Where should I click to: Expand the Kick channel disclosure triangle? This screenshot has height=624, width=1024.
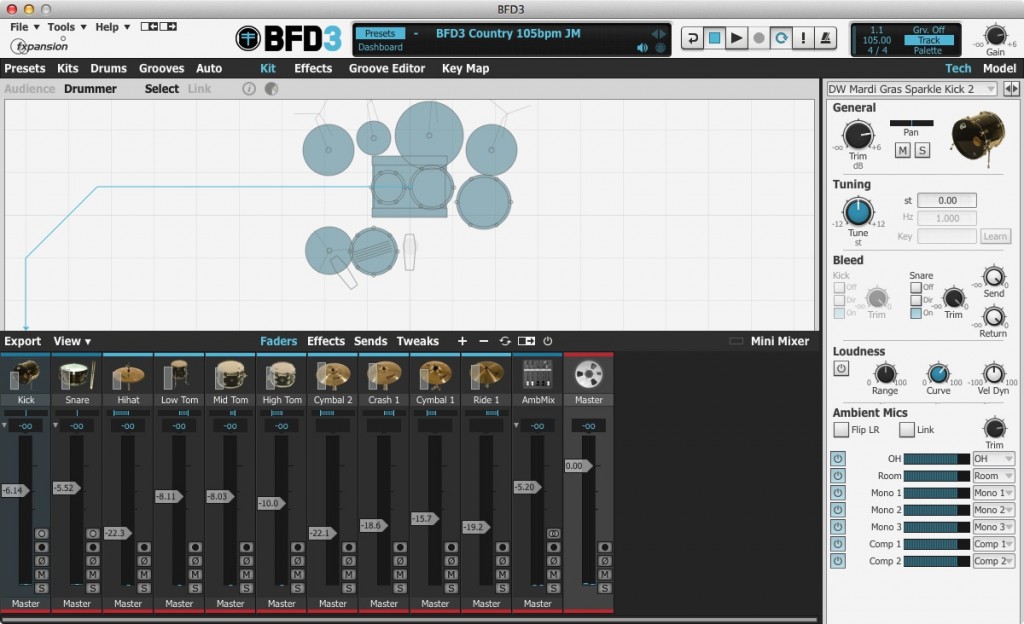click(5, 426)
